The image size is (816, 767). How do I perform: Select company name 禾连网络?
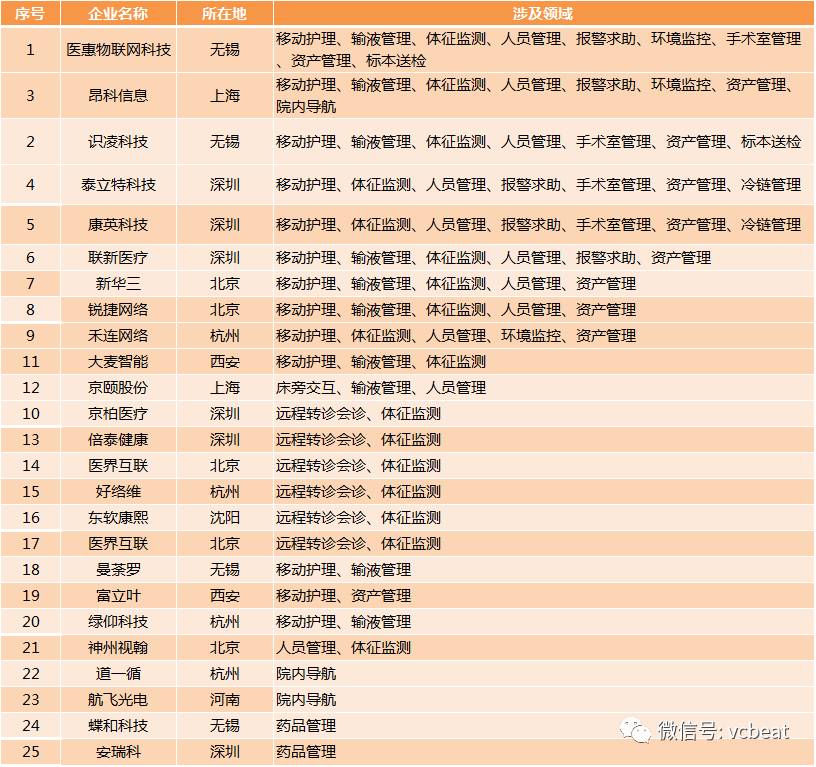click(x=118, y=335)
